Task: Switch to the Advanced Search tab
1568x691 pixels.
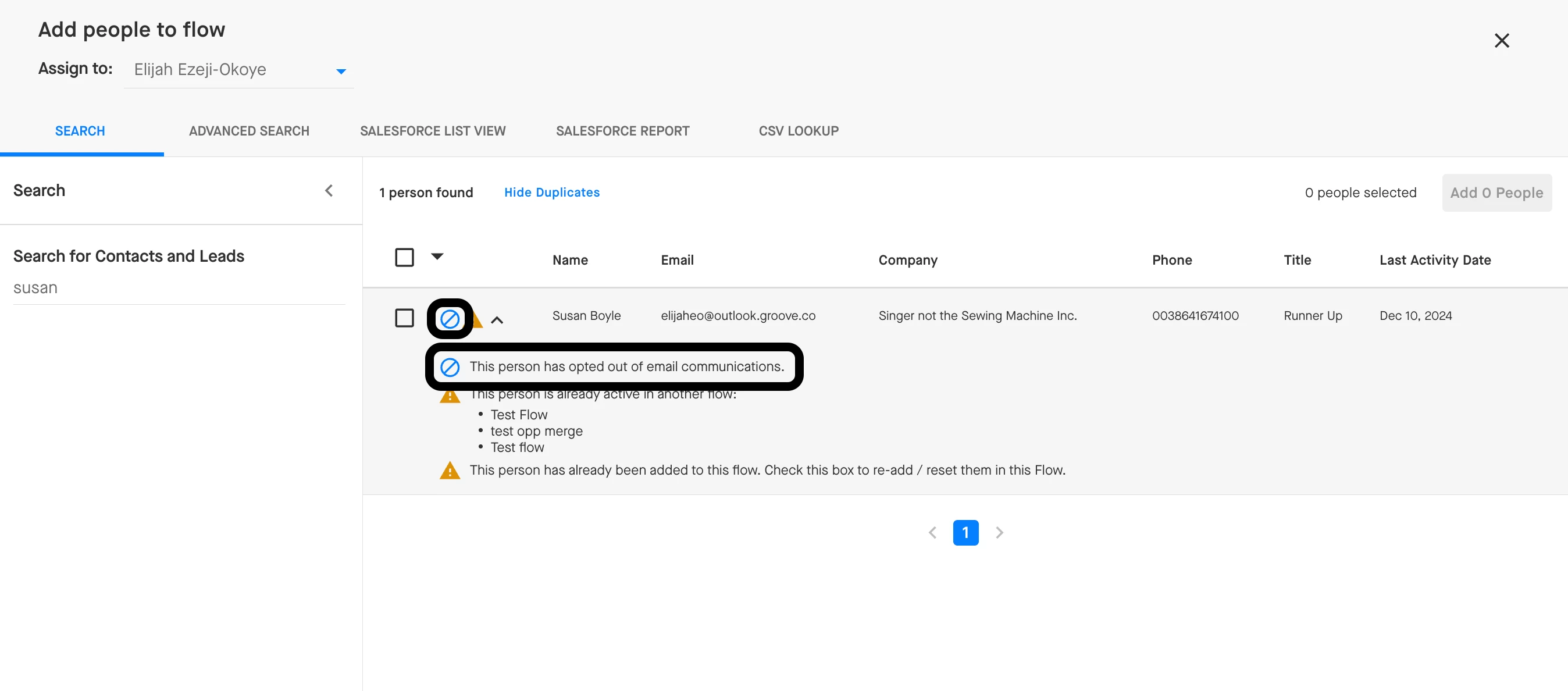Action: tap(248, 131)
